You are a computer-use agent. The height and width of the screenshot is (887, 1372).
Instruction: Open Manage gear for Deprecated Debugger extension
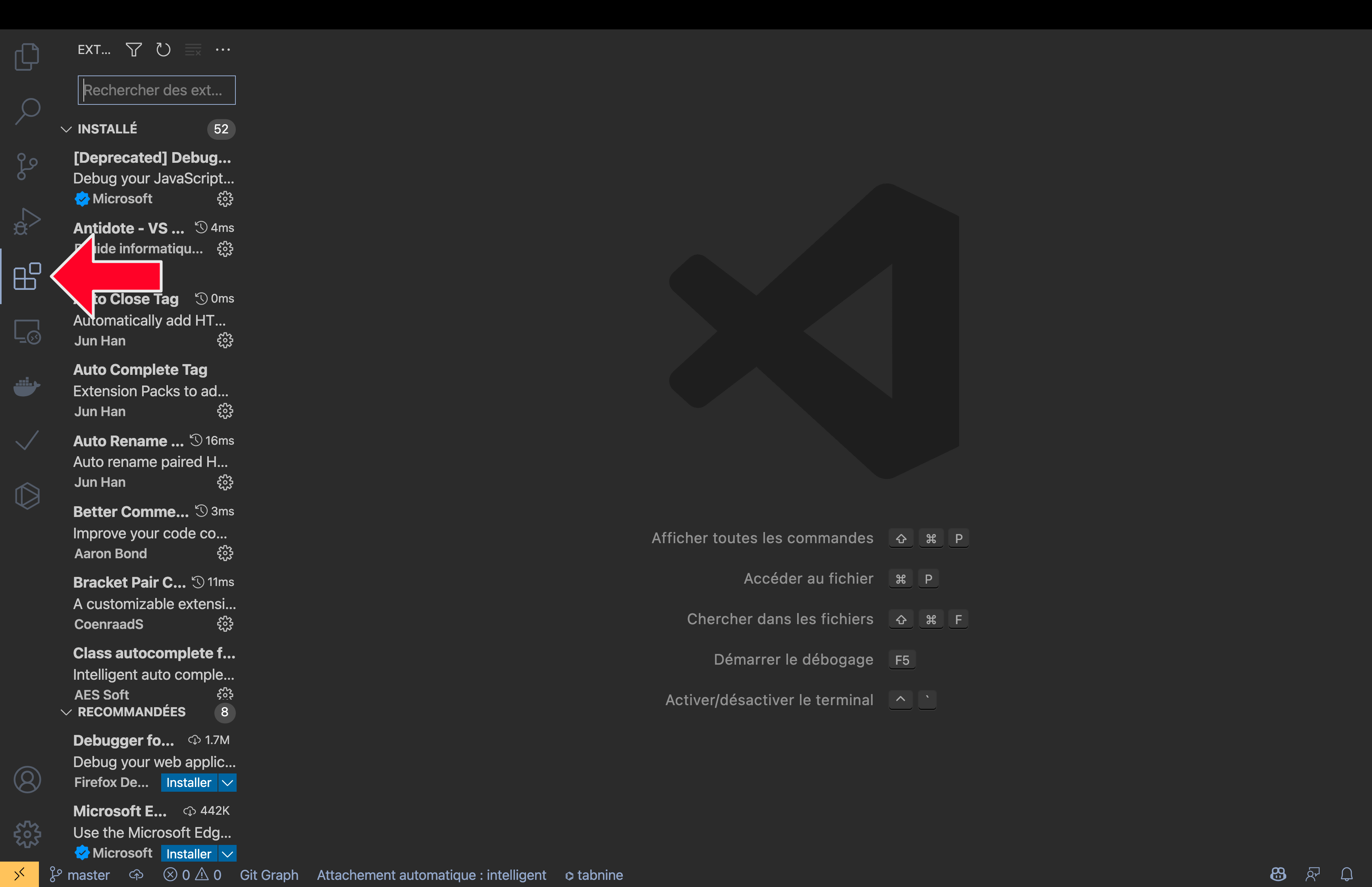pos(225,199)
